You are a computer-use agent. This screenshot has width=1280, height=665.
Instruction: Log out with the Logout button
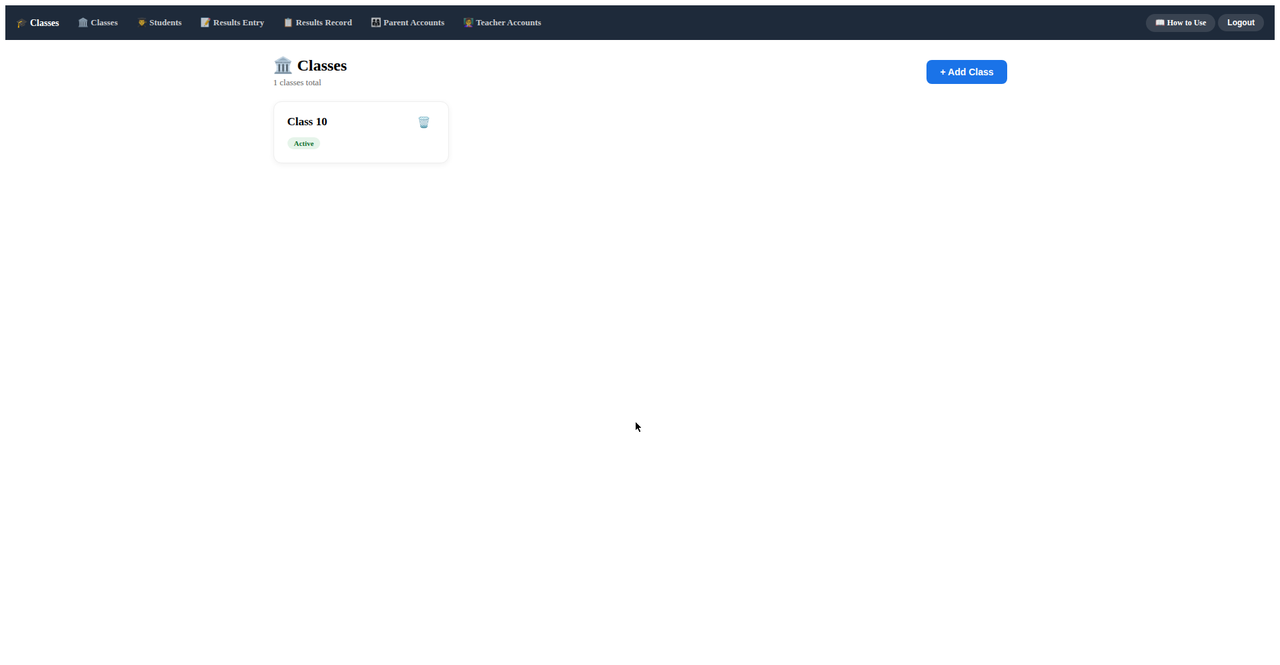pos(1240,22)
